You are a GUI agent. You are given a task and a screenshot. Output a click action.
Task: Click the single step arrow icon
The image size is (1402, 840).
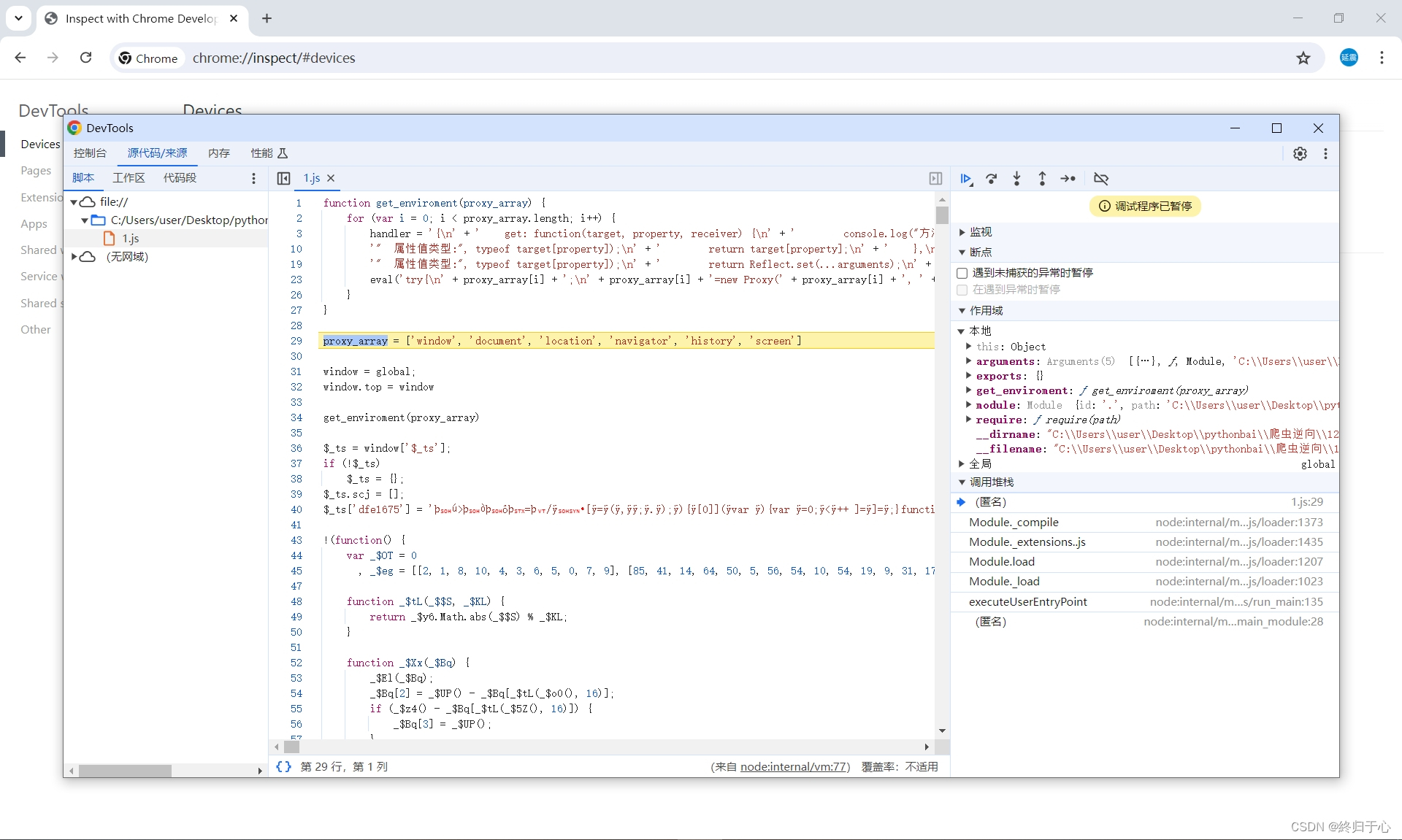pyautogui.click(x=1068, y=179)
